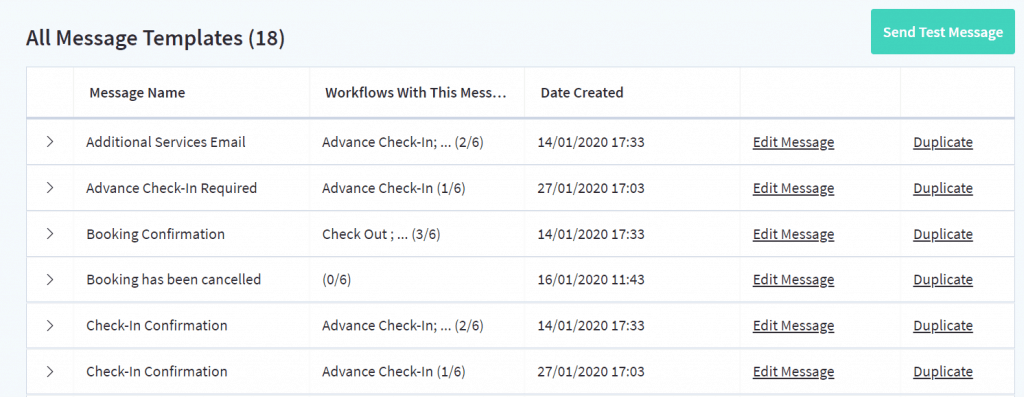Click Advance Check-In Required's '27/01/2020 17:03' date
1024x397 pixels.
click(591, 188)
